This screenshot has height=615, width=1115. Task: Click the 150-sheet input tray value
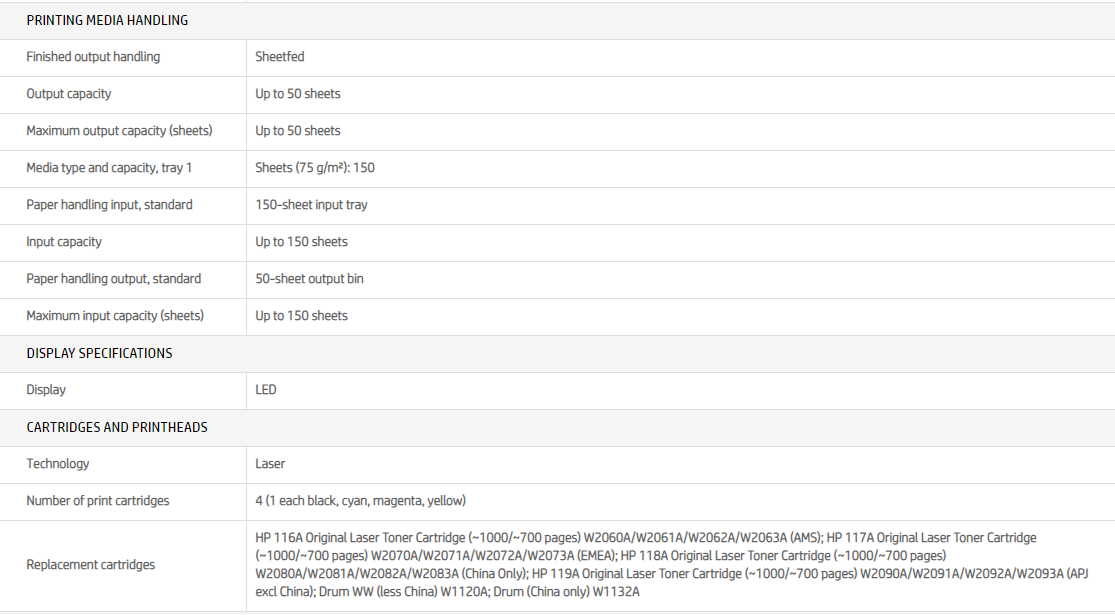point(311,205)
